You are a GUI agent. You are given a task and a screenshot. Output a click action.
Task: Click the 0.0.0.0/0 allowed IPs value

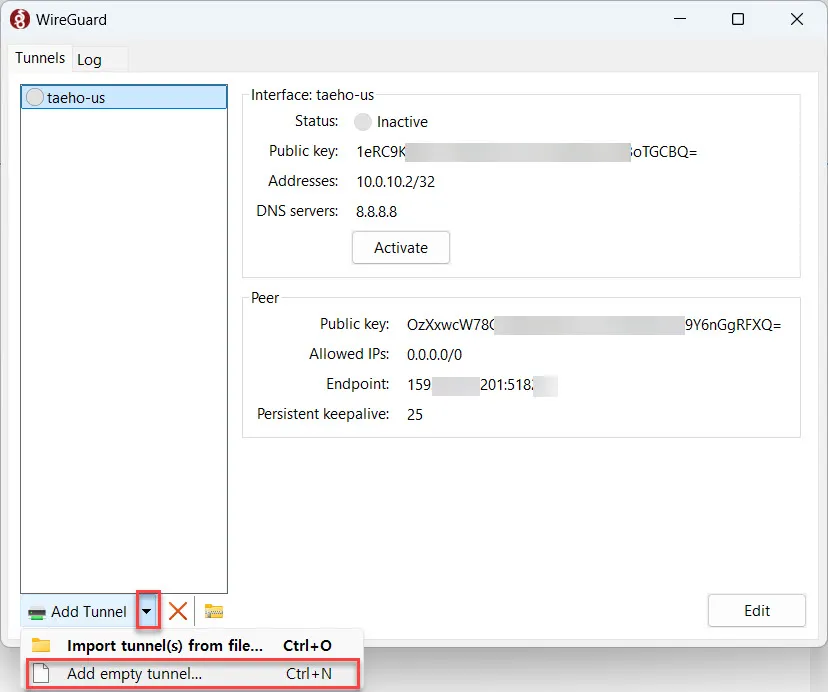coord(434,354)
